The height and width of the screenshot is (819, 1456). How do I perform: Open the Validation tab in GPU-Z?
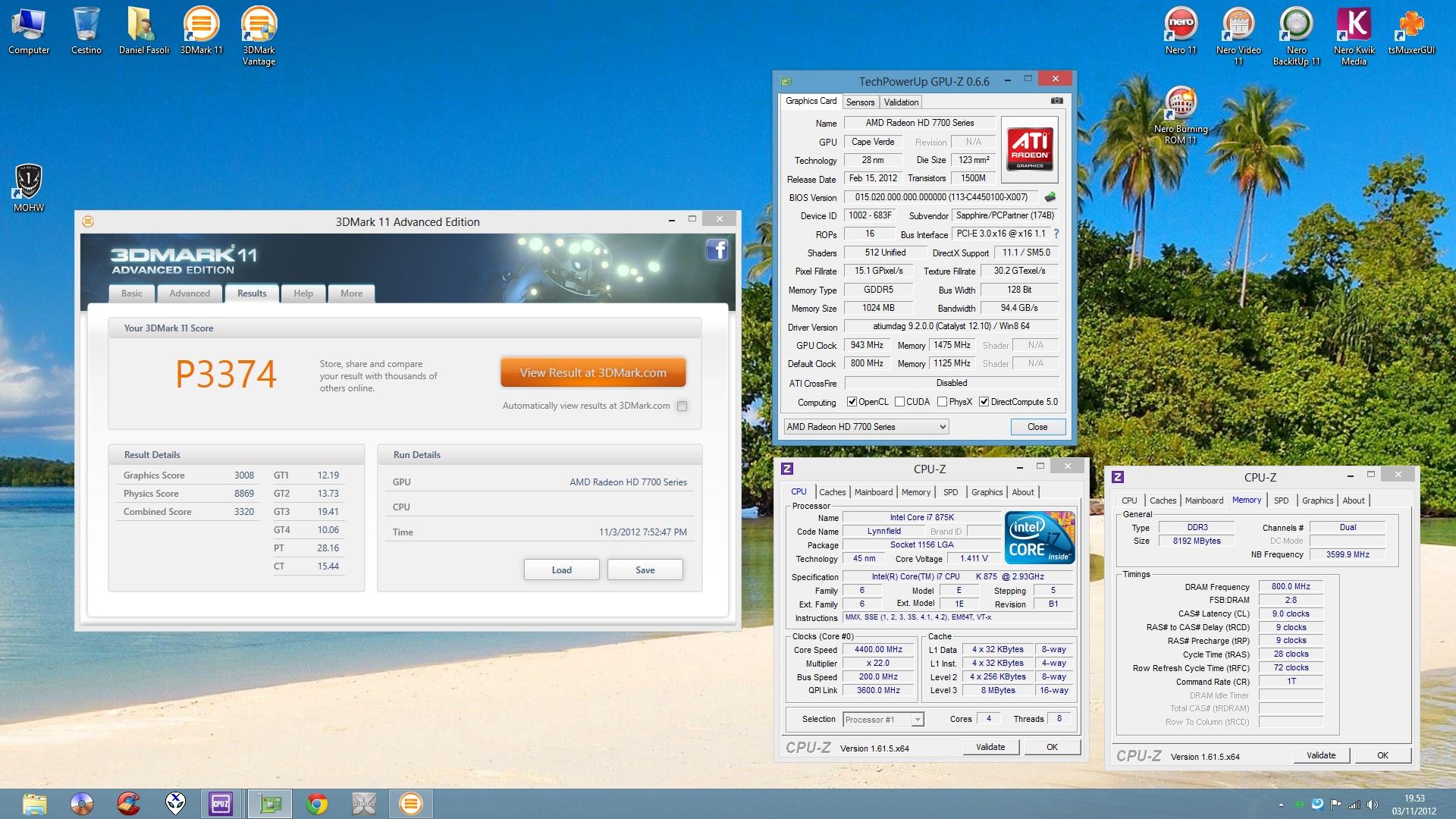click(901, 102)
